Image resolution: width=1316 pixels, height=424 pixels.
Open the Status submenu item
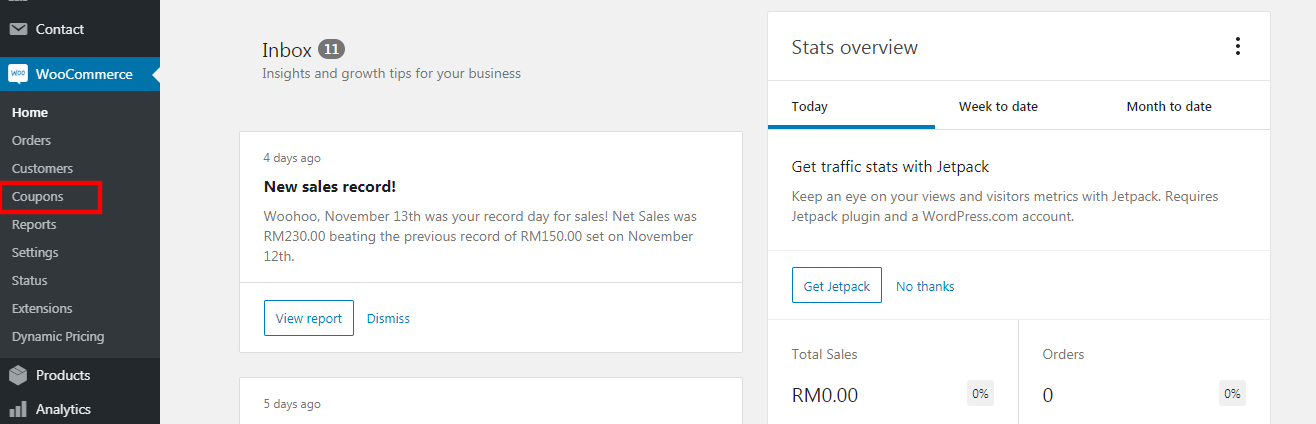pos(29,281)
